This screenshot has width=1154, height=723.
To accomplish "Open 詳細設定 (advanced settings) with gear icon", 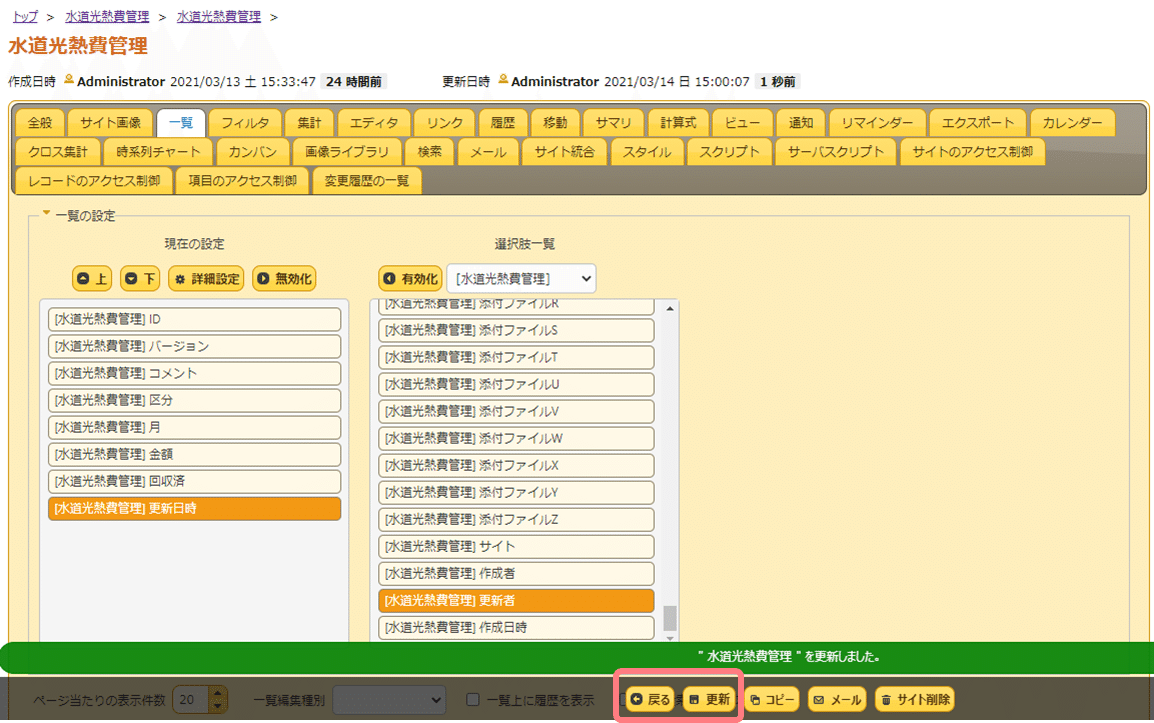I will [204, 278].
